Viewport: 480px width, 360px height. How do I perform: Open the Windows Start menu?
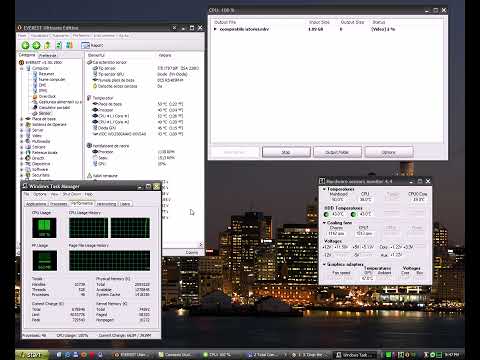click(x=32, y=355)
